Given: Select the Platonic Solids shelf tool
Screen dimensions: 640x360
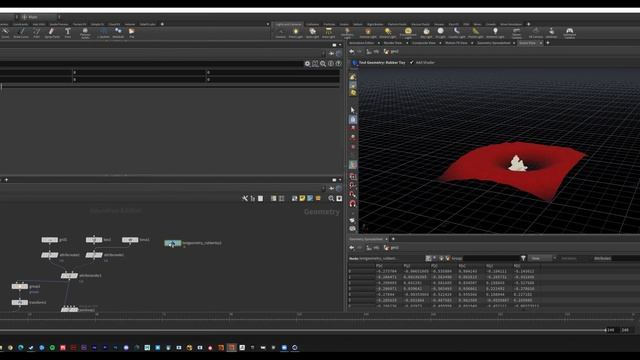Looking at the screenshot, I should (x=85, y=33).
